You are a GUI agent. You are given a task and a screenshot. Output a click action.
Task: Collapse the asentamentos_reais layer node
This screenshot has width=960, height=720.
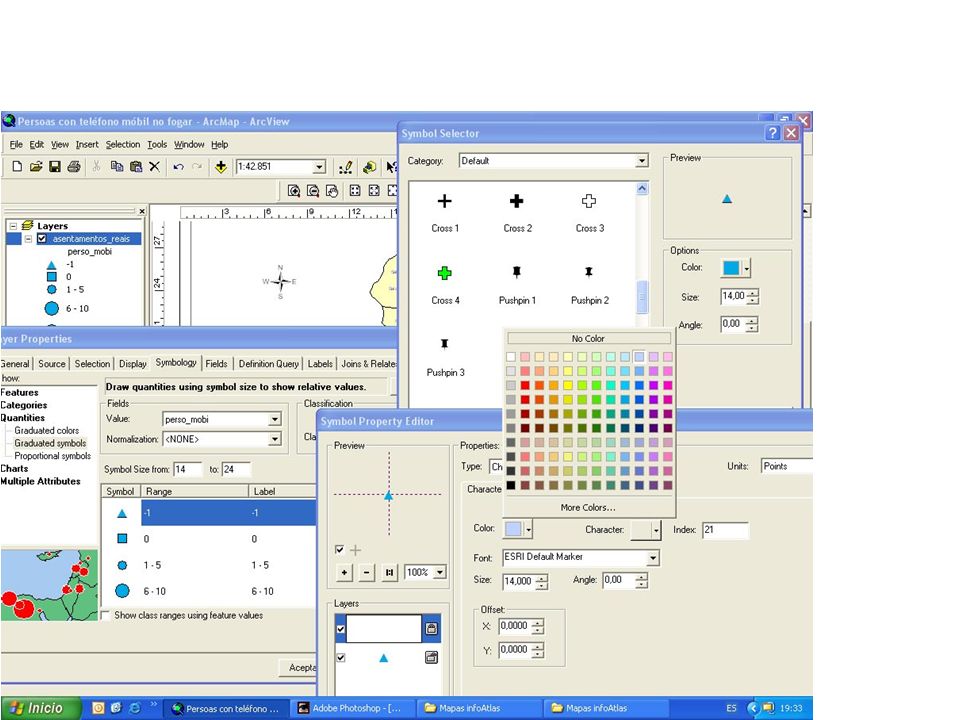[28, 239]
